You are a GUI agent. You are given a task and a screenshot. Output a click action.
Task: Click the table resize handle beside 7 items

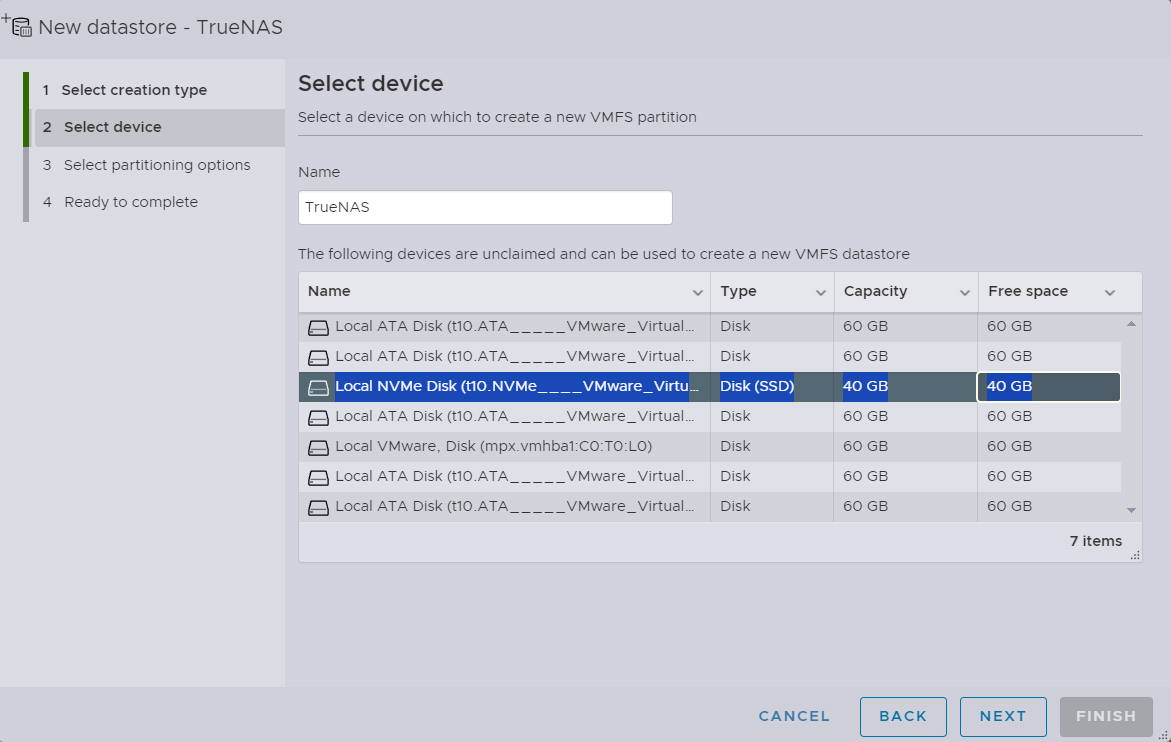1134,555
